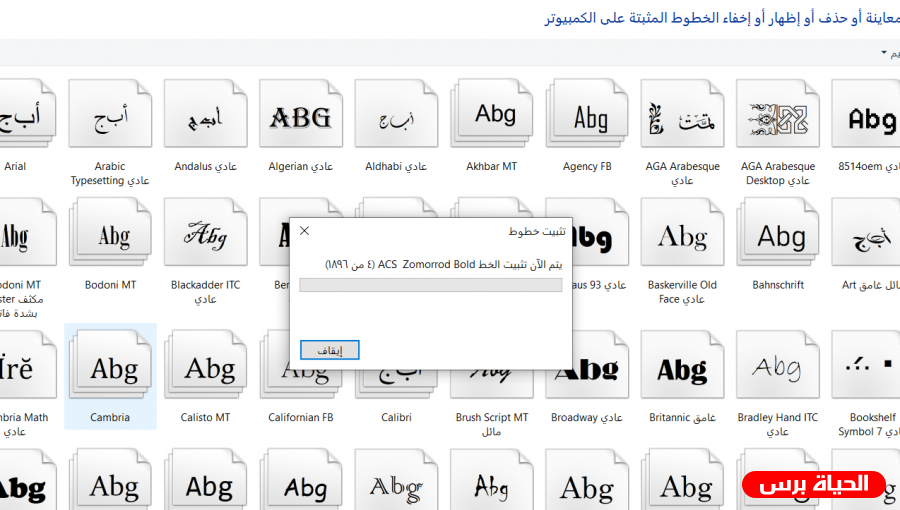Select the Broadway font icon
This screenshot has width=900, height=510.
point(587,371)
